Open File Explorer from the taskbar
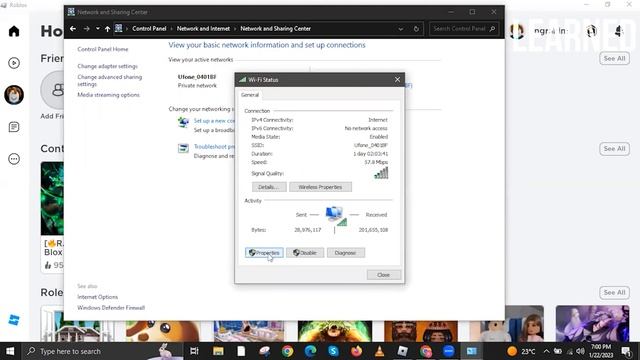The image size is (640, 360). coord(218,351)
